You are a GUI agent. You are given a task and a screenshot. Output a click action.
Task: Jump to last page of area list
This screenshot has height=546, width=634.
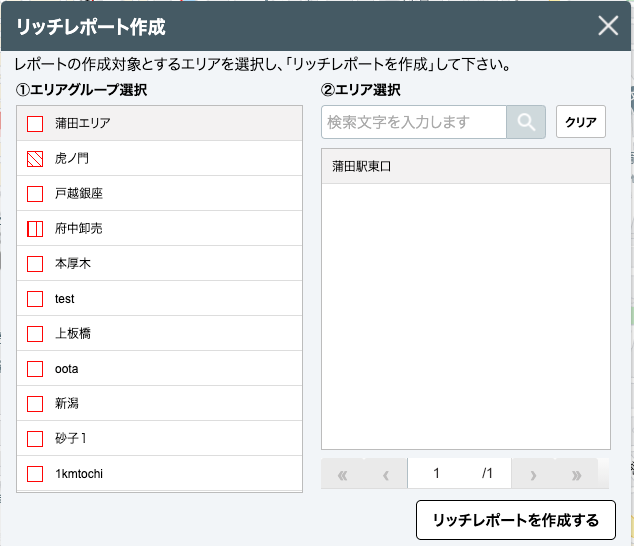point(576,474)
